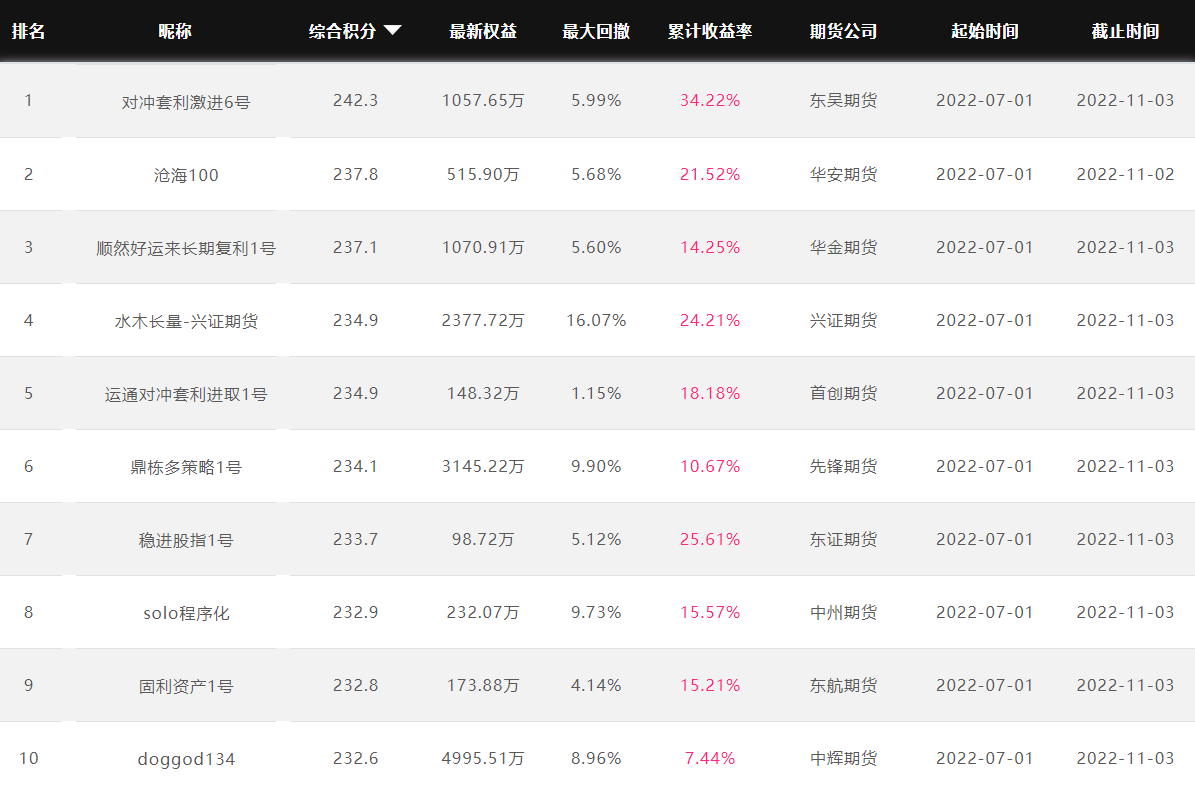This screenshot has width=1195, height=790.
Task: Open solo程序化 account page
Action: point(186,613)
